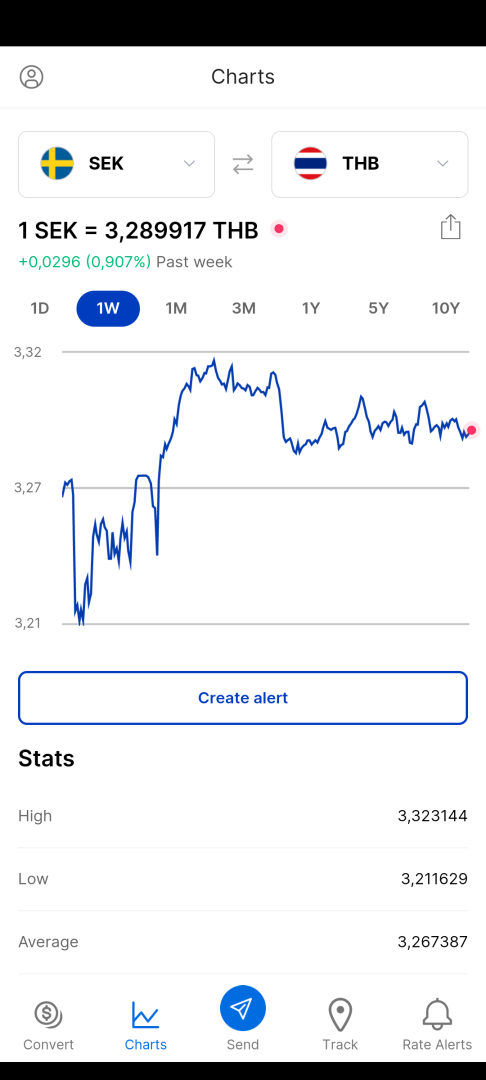The image size is (486, 1080).
Task: Switch to the 3M range tab
Action: click(244, 309)
